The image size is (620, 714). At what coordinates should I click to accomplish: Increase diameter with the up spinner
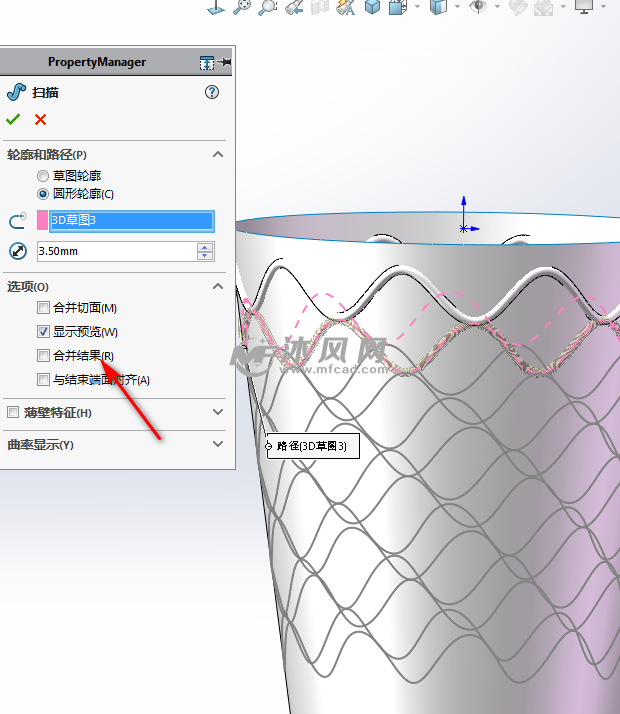pyautogui.click(x=205, y=247)
